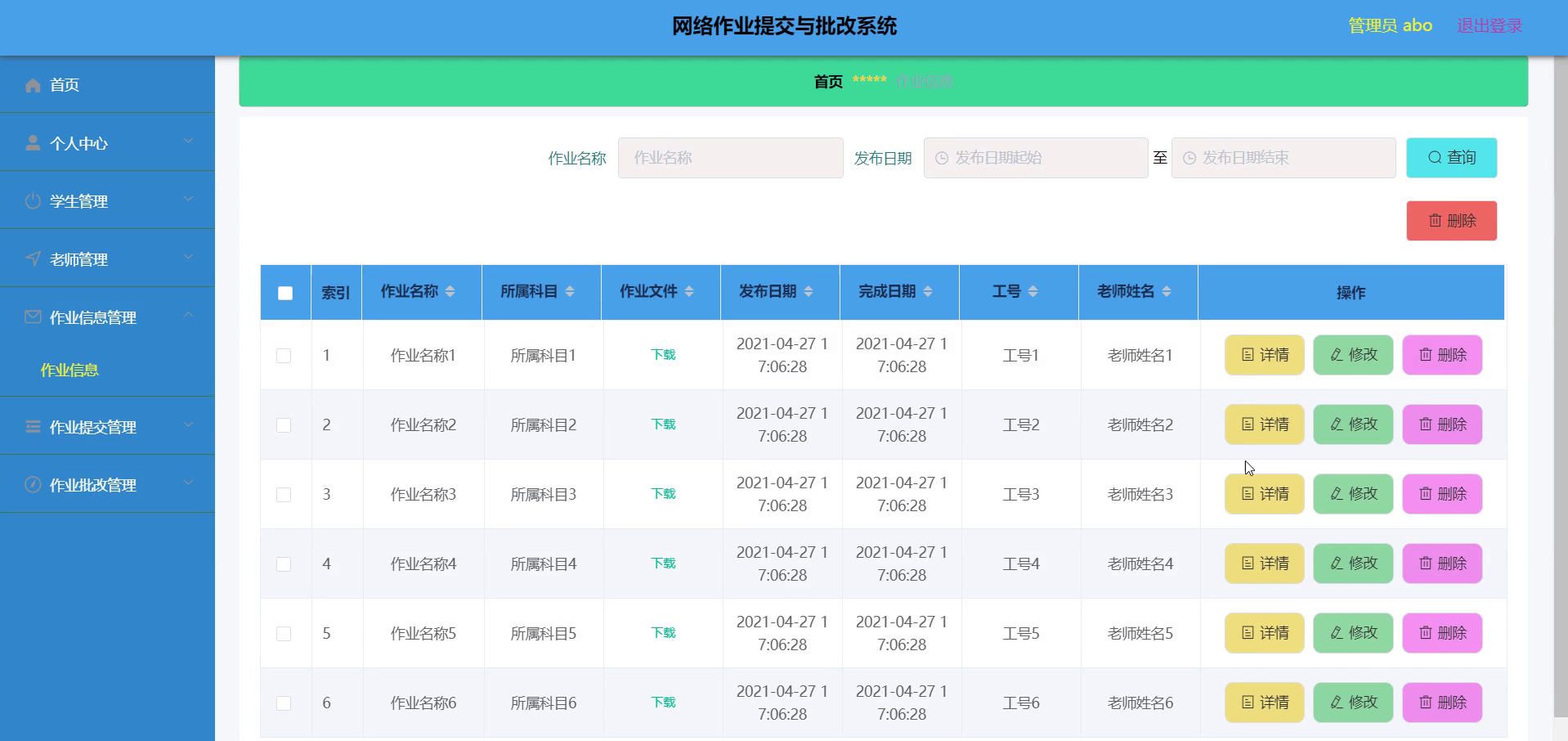The image size is (1568, 741).
Task: Expand 学生管理 menu chevron
Action: click(189, 199)
